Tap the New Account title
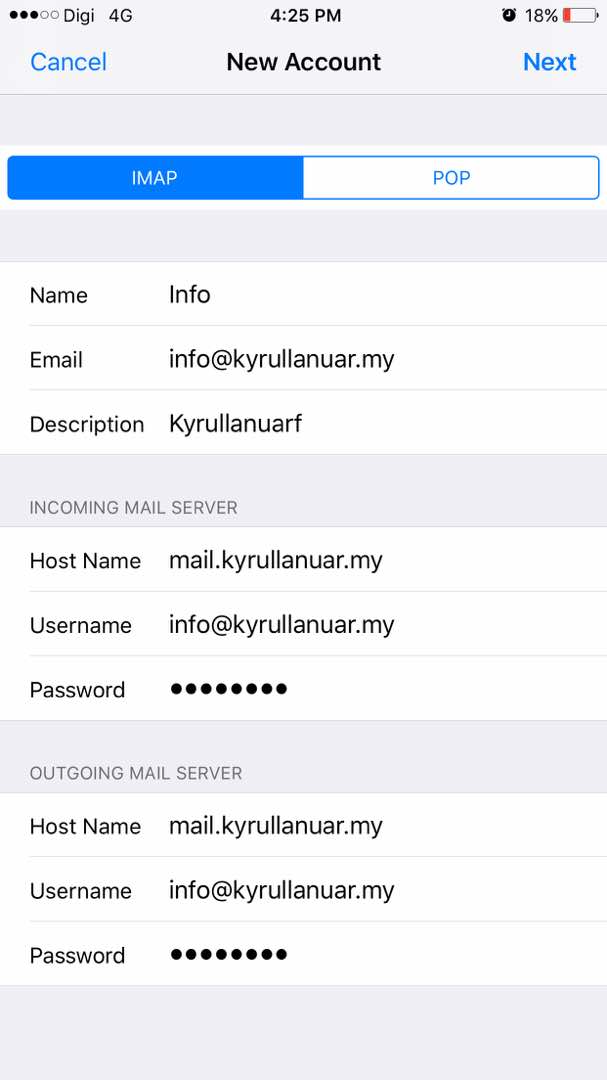Screen dimensions: 607x1080 coord(304,62)
